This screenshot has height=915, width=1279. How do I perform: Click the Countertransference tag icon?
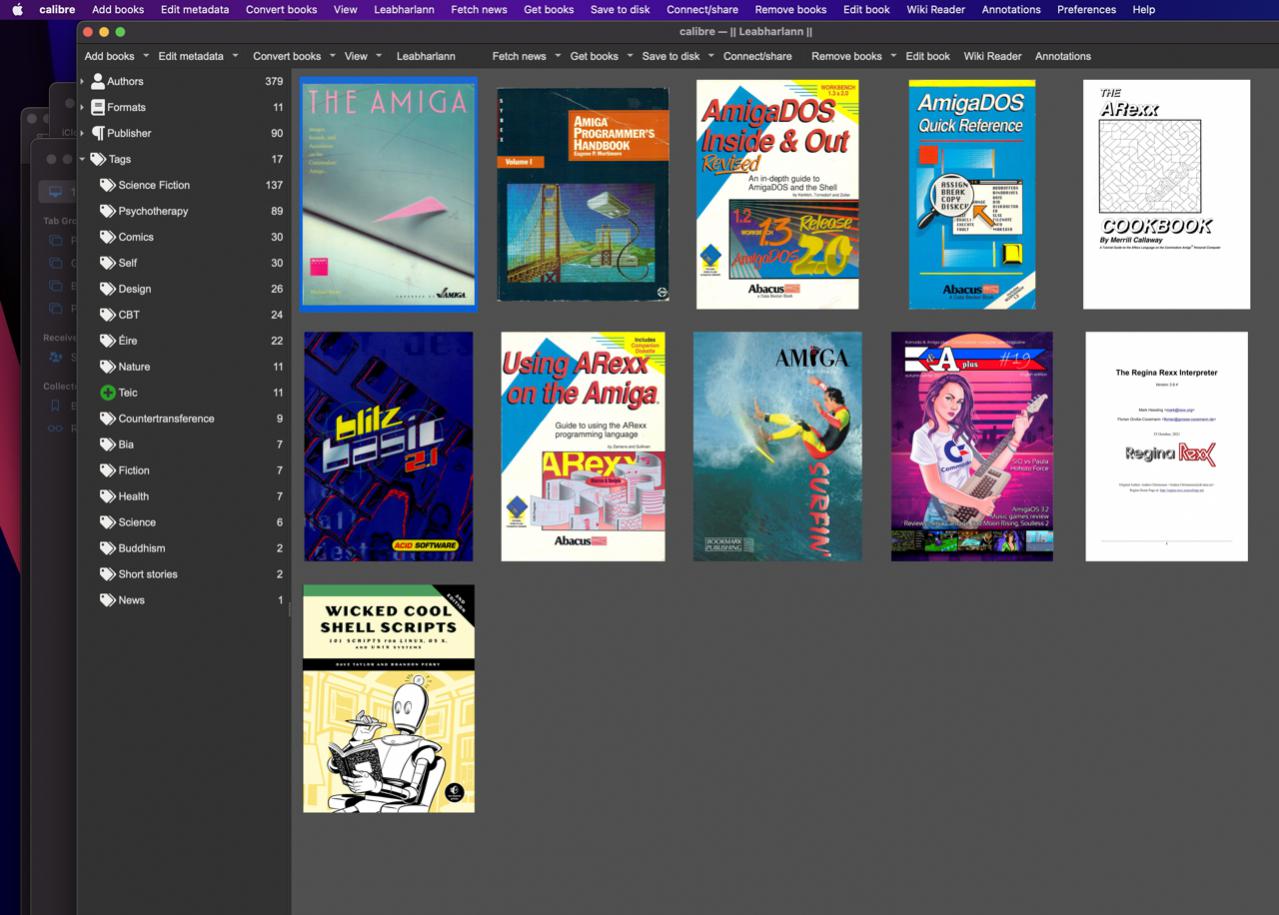(x=108, y=419)
